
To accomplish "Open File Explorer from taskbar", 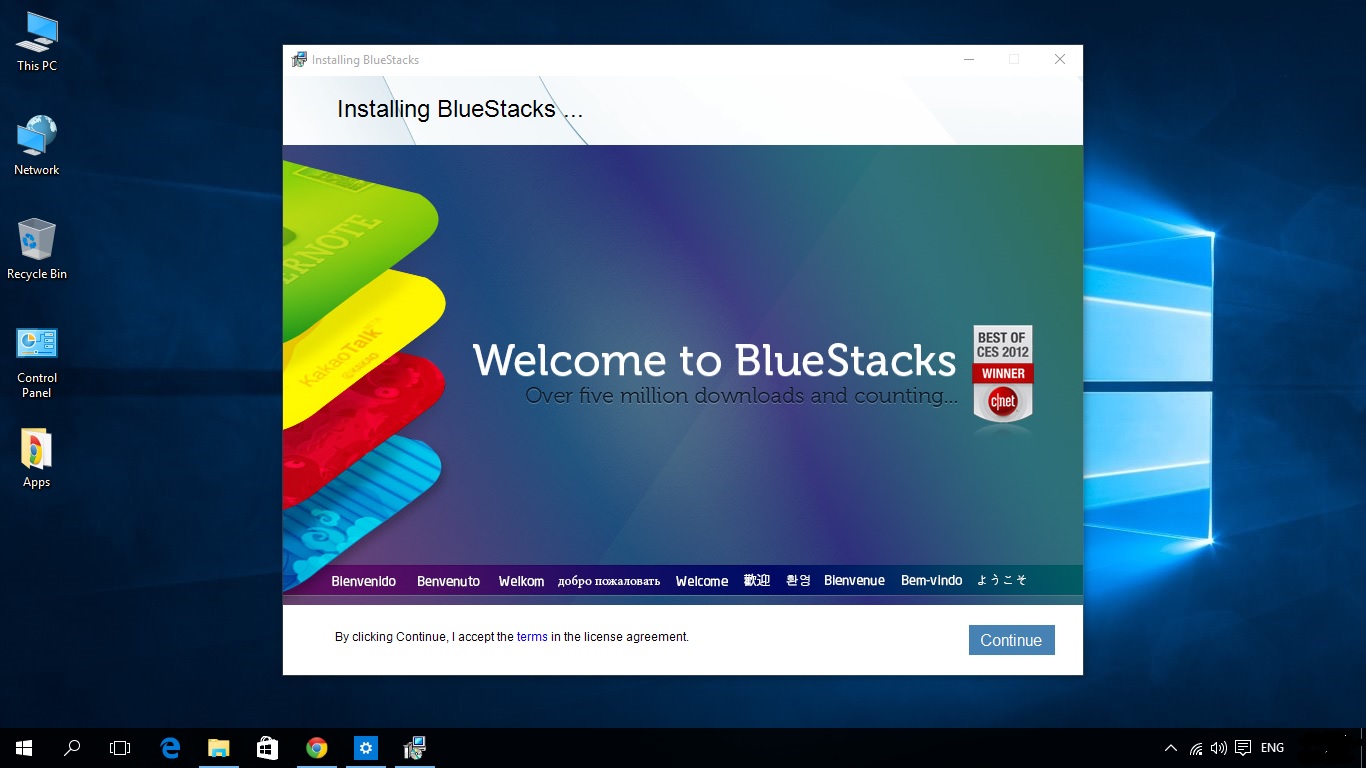I will pyautogui.click(x=218, y=748).
